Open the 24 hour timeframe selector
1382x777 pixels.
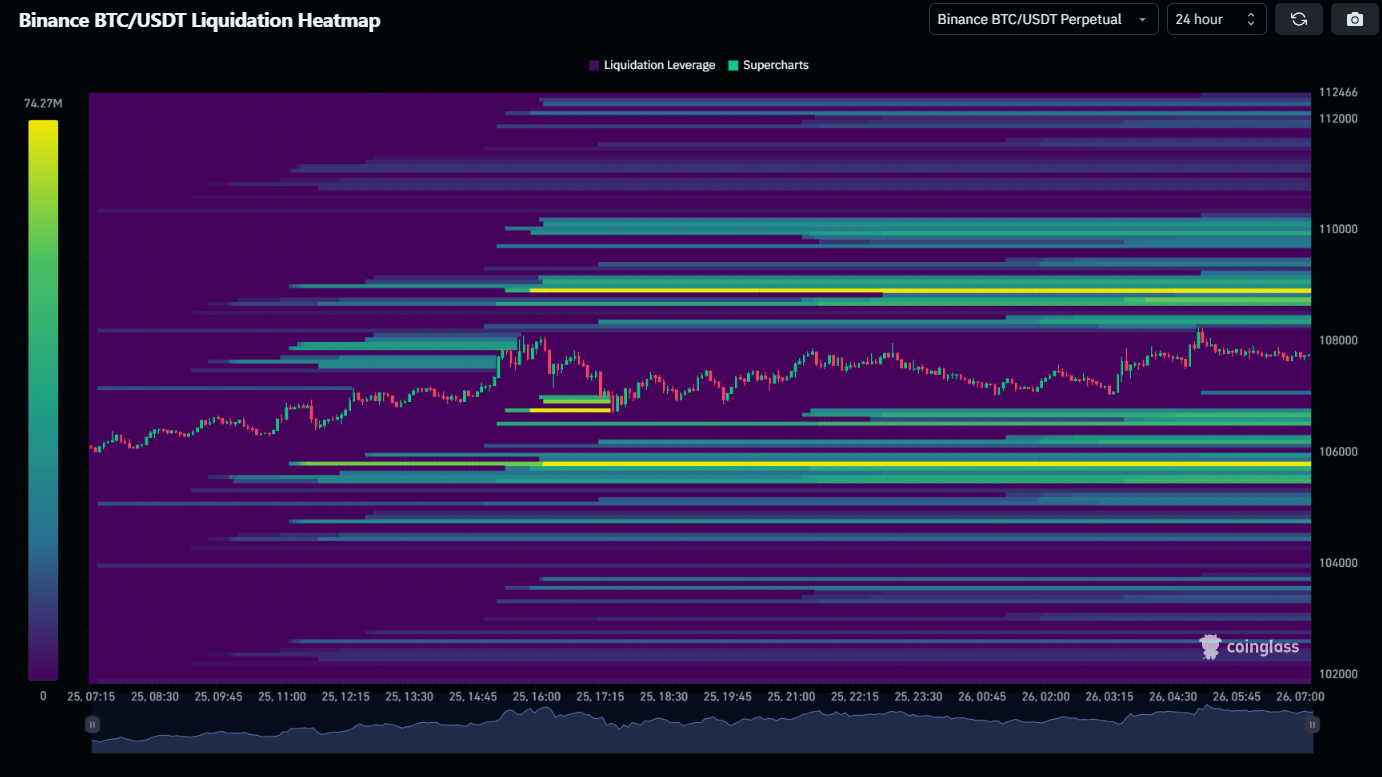point(1217,19)
